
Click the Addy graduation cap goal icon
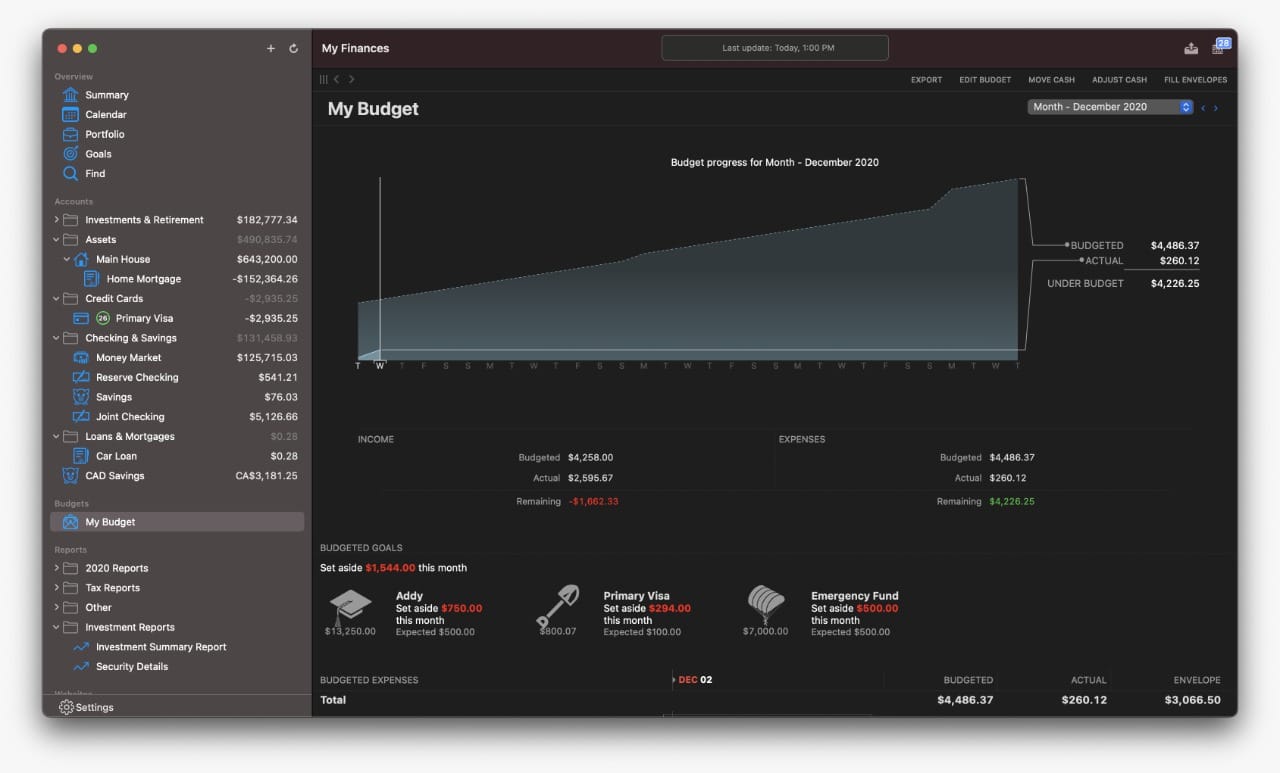pyautogui.click(x=351, y=607)
